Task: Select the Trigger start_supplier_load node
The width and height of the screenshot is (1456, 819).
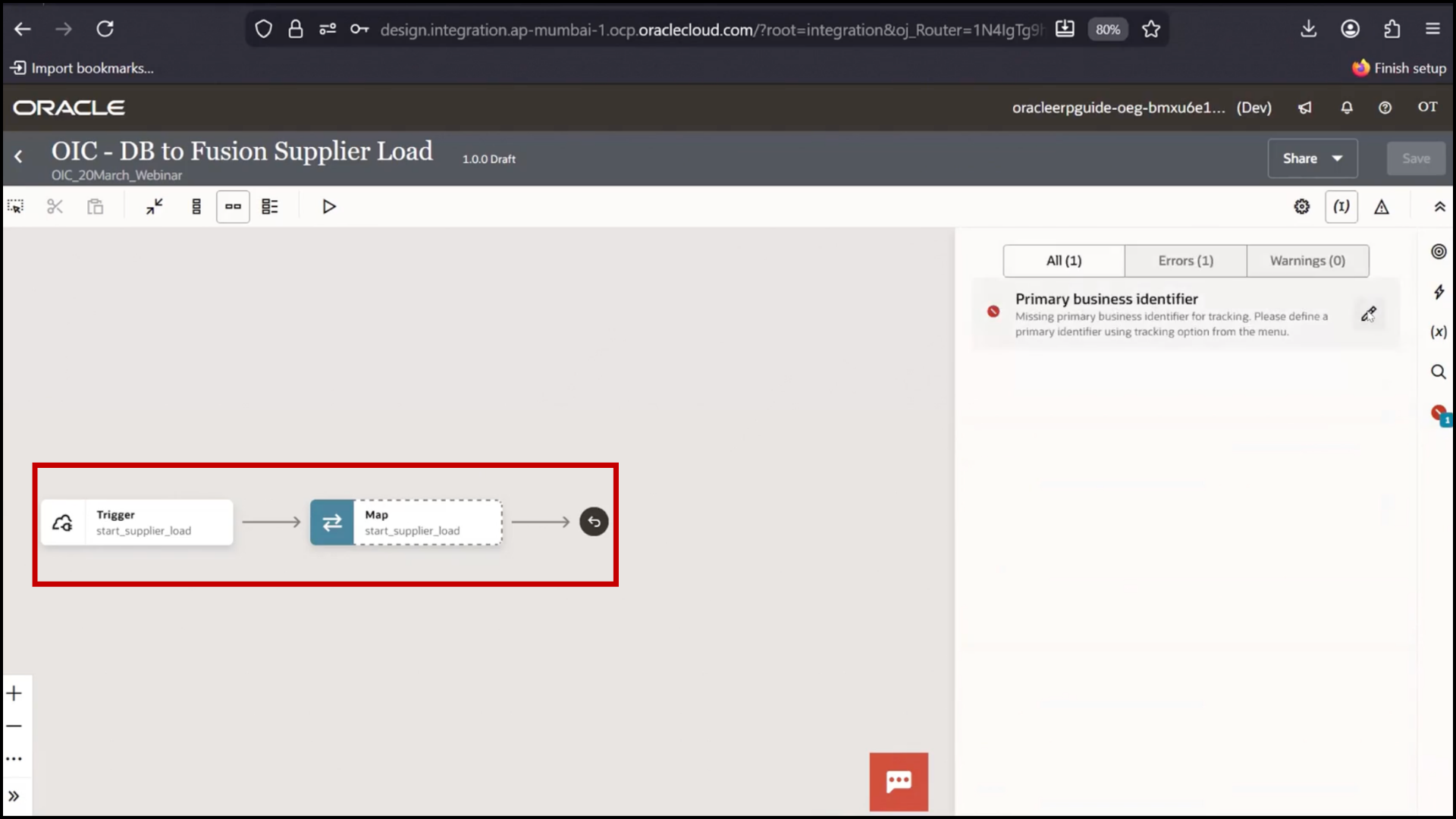Action: [137, 522]
